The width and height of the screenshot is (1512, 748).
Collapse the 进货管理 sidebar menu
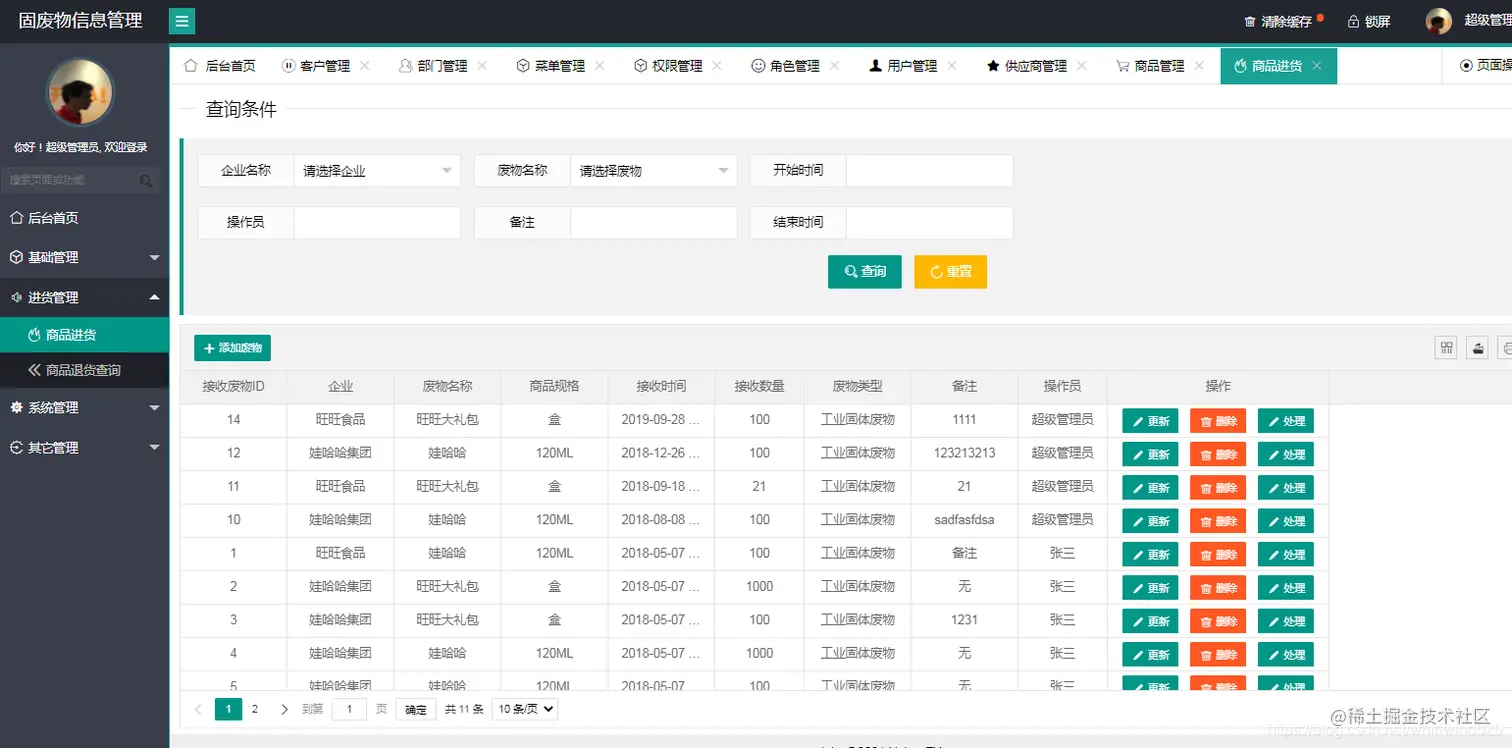[x=84, y=297]
